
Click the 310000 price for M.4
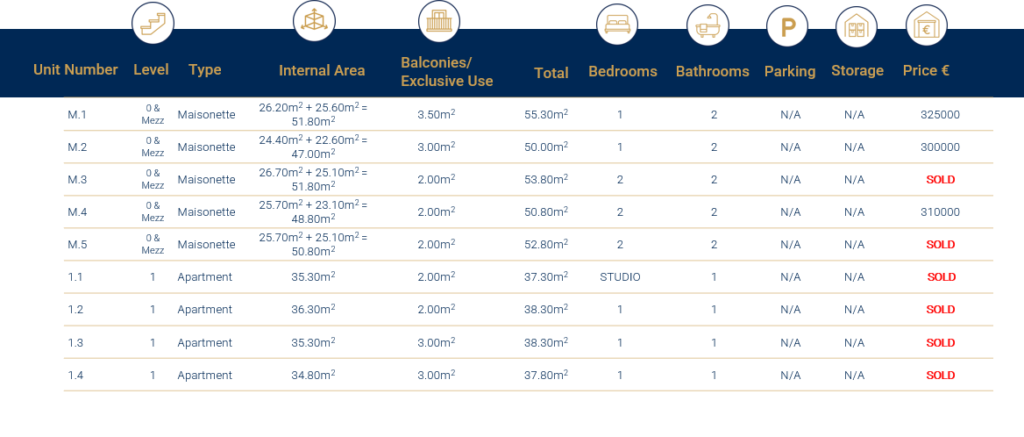click(x=940, y=212)
